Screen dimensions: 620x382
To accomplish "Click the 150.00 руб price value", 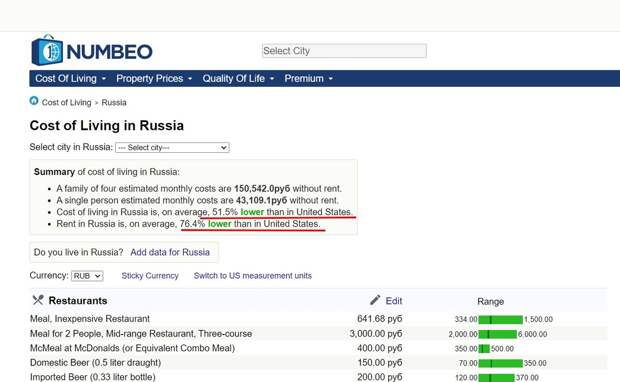I will click(x=380, y=363).
